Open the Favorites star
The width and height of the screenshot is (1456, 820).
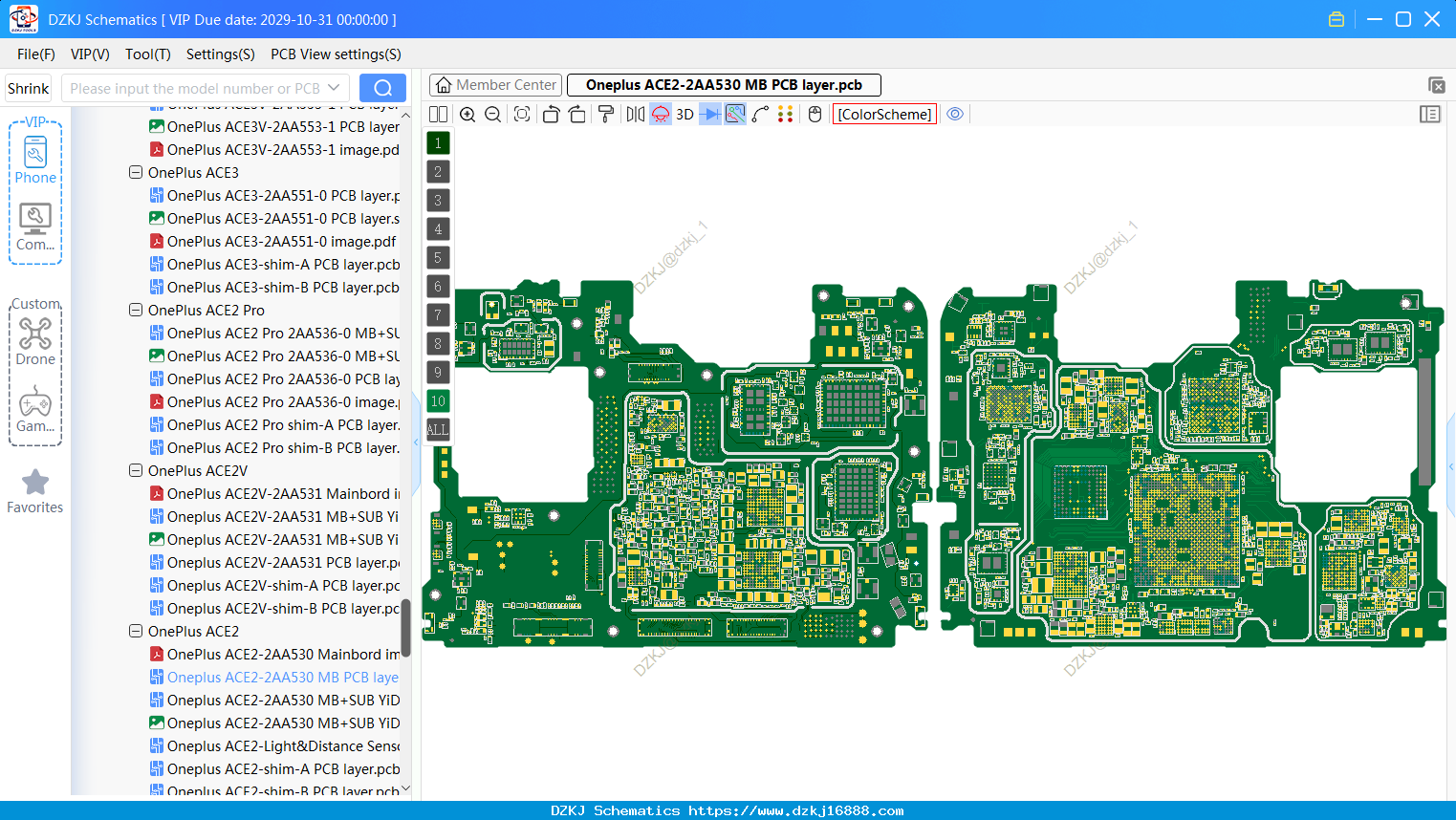tap(35, 491)
